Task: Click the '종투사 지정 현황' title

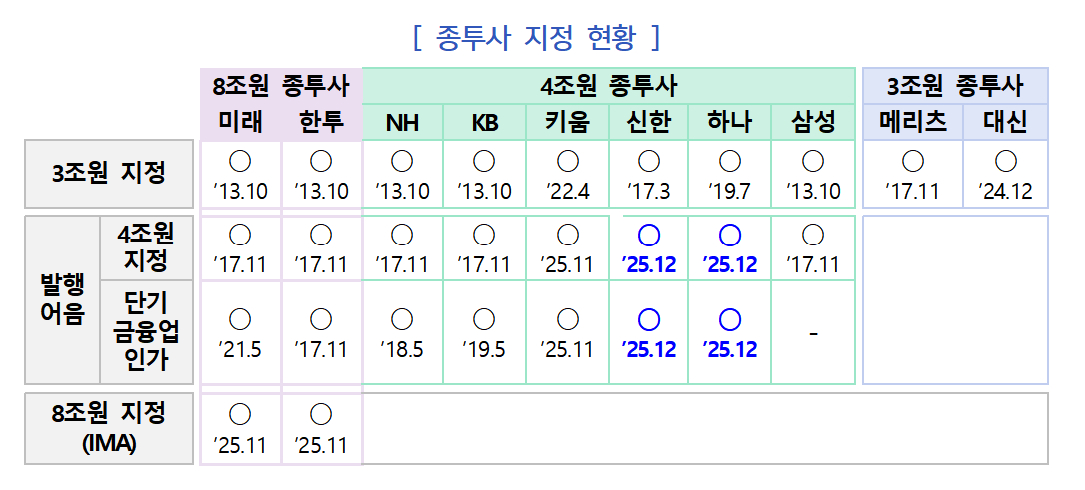Action: 537,38
